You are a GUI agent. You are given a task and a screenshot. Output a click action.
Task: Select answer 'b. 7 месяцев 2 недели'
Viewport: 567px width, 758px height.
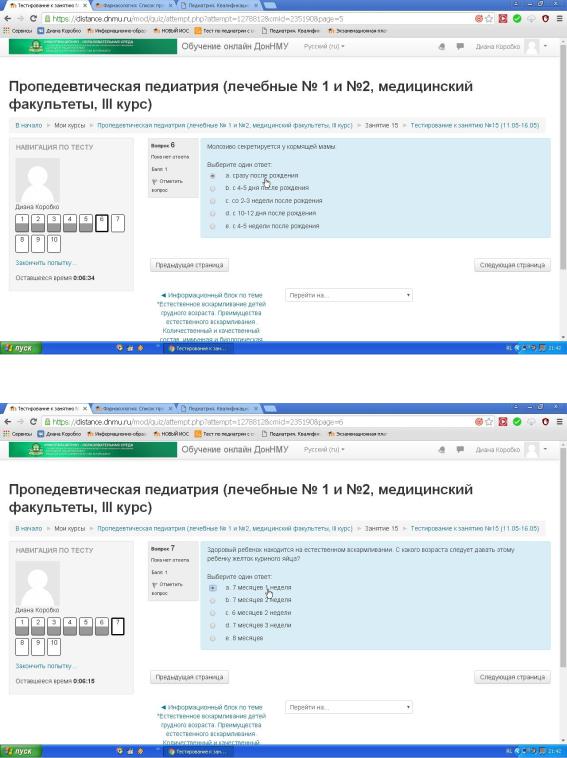[x=212, y=600]
